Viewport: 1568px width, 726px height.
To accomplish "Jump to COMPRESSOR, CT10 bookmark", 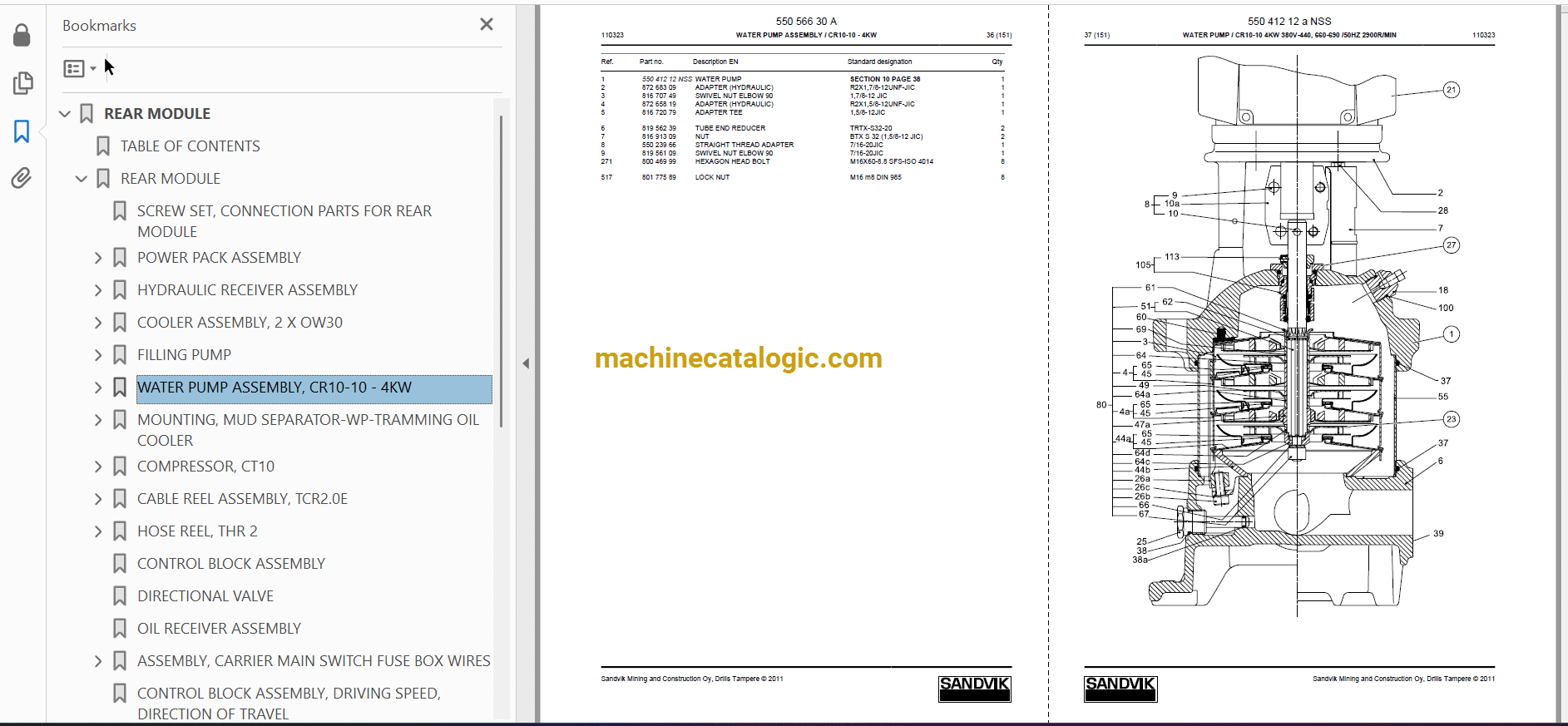I will pos(205,467).
